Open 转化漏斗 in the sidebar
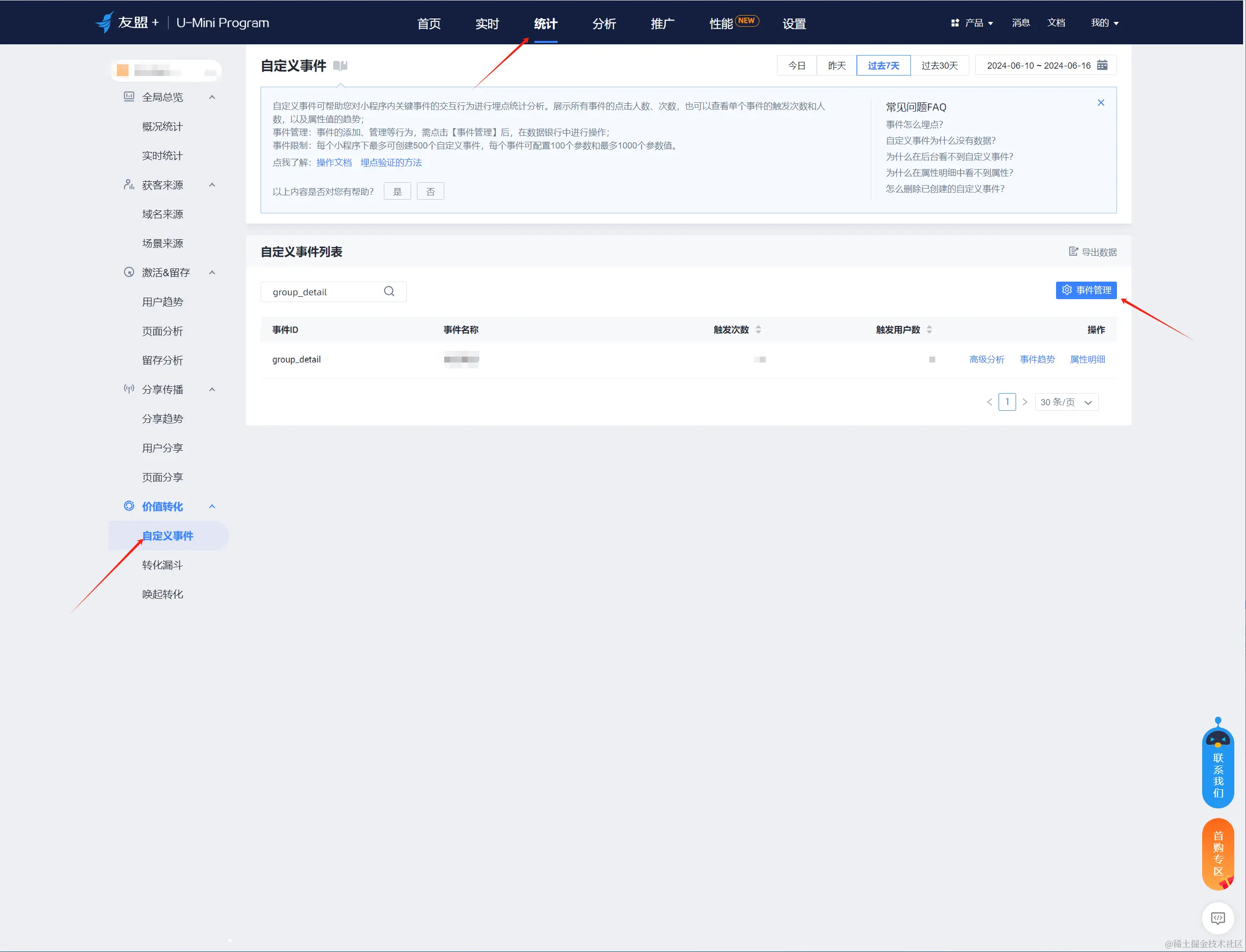Image resolution: width=1246 pixels, height=952 pixels. (x=163, y=565)
